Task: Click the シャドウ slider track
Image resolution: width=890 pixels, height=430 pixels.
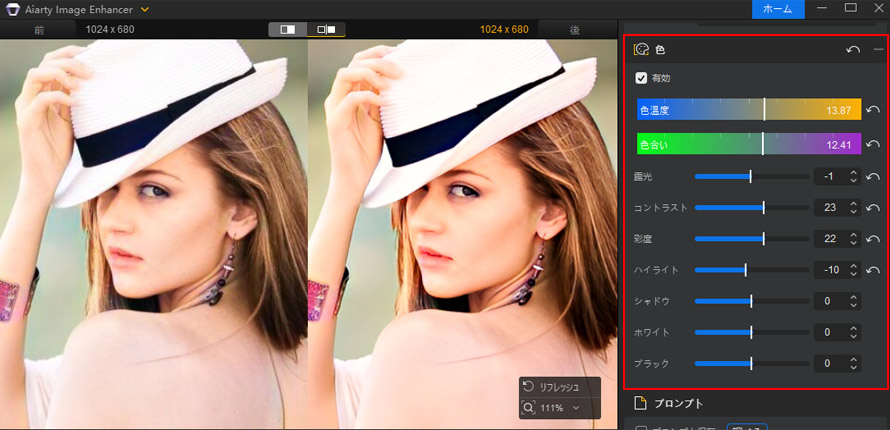Action: [x=752, y=301]
